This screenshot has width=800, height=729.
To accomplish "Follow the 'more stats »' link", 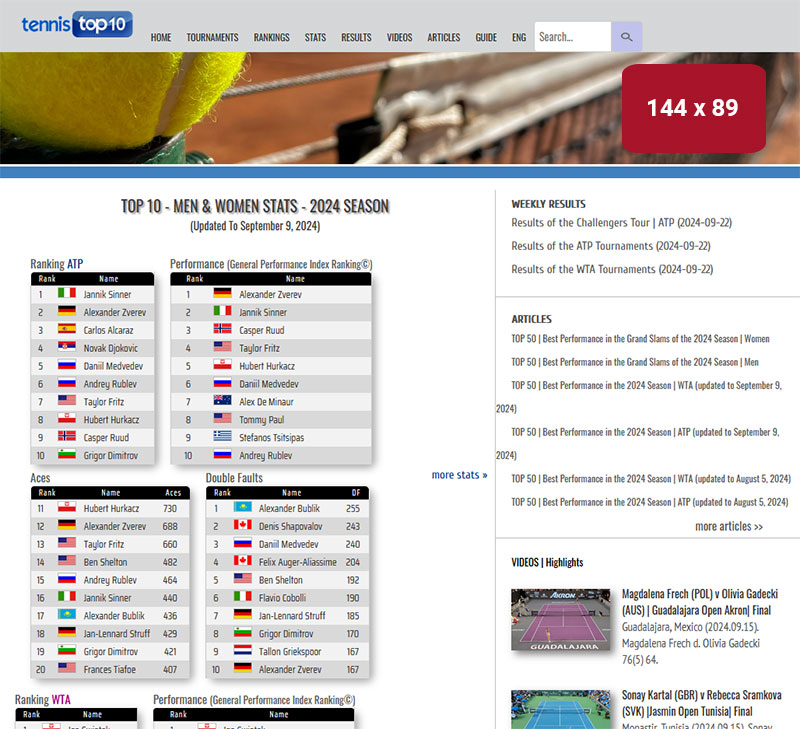I will click(x=459, y=475).
